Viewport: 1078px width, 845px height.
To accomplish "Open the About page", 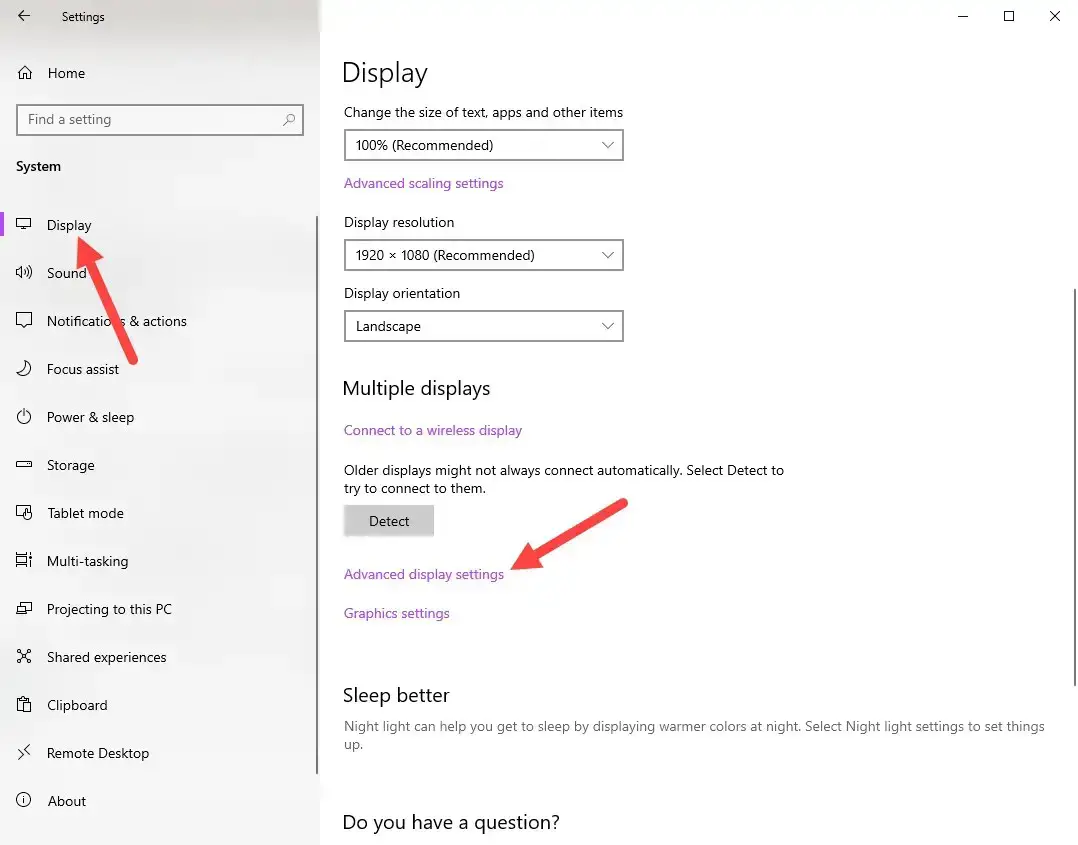I will tap(66, 801).
